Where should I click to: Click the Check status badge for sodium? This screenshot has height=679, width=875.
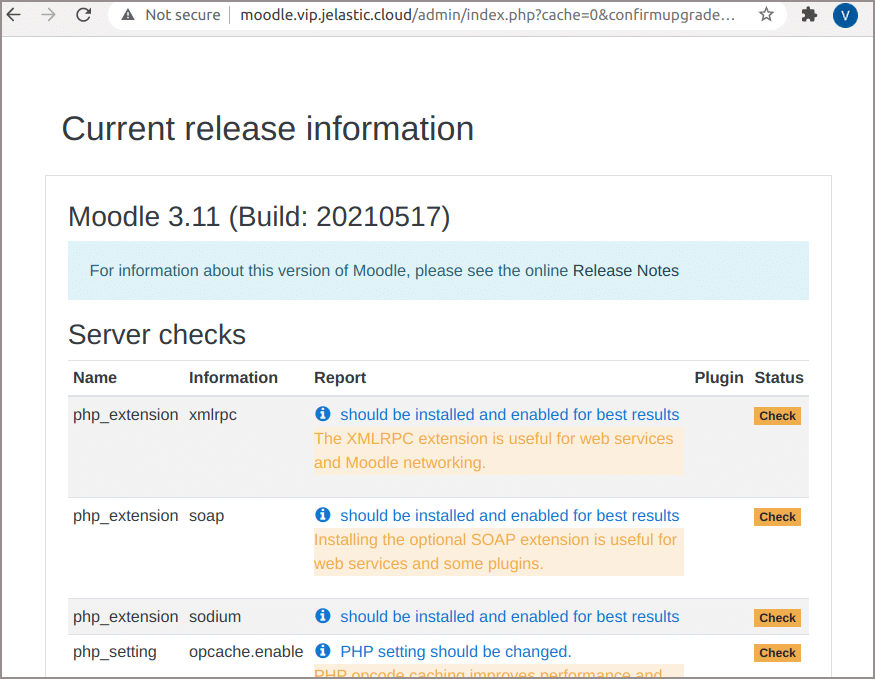pos(777,618)
